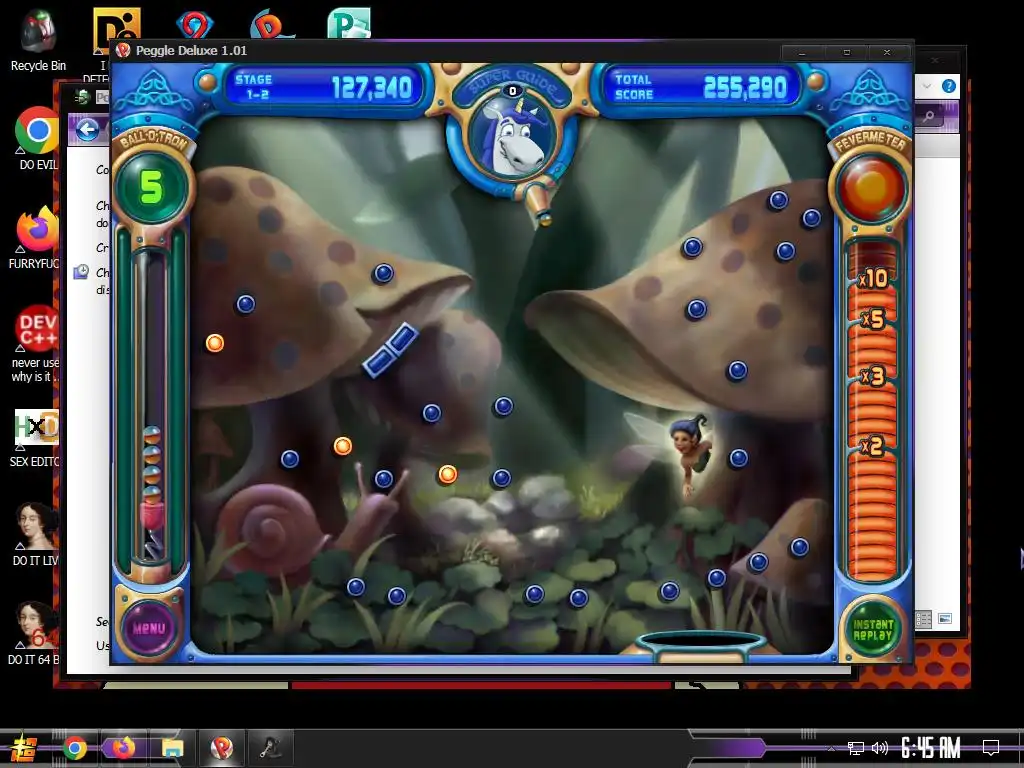1024x768 pixels.
Task: Click the stage score 127,340
Action: [x=372, y=88]
